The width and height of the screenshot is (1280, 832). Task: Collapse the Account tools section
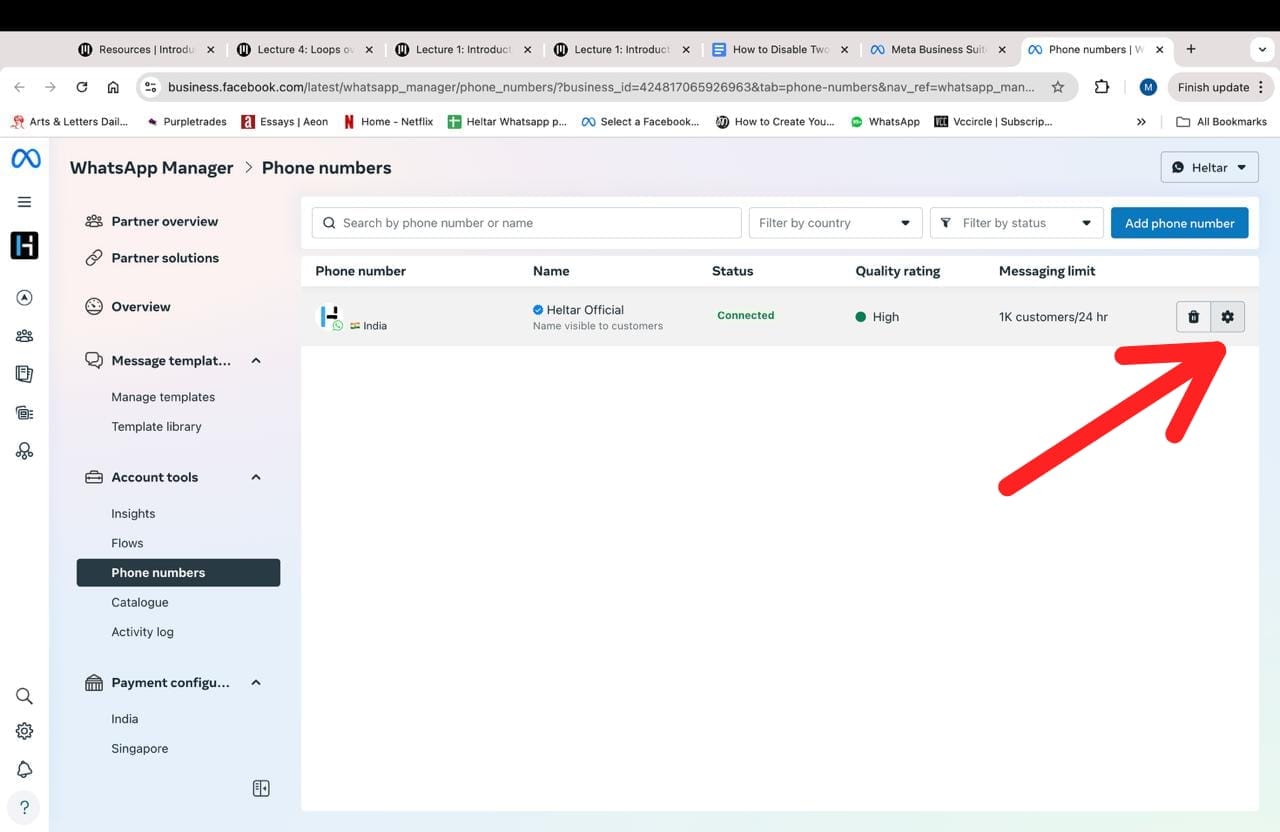click(x=256, y=477)
